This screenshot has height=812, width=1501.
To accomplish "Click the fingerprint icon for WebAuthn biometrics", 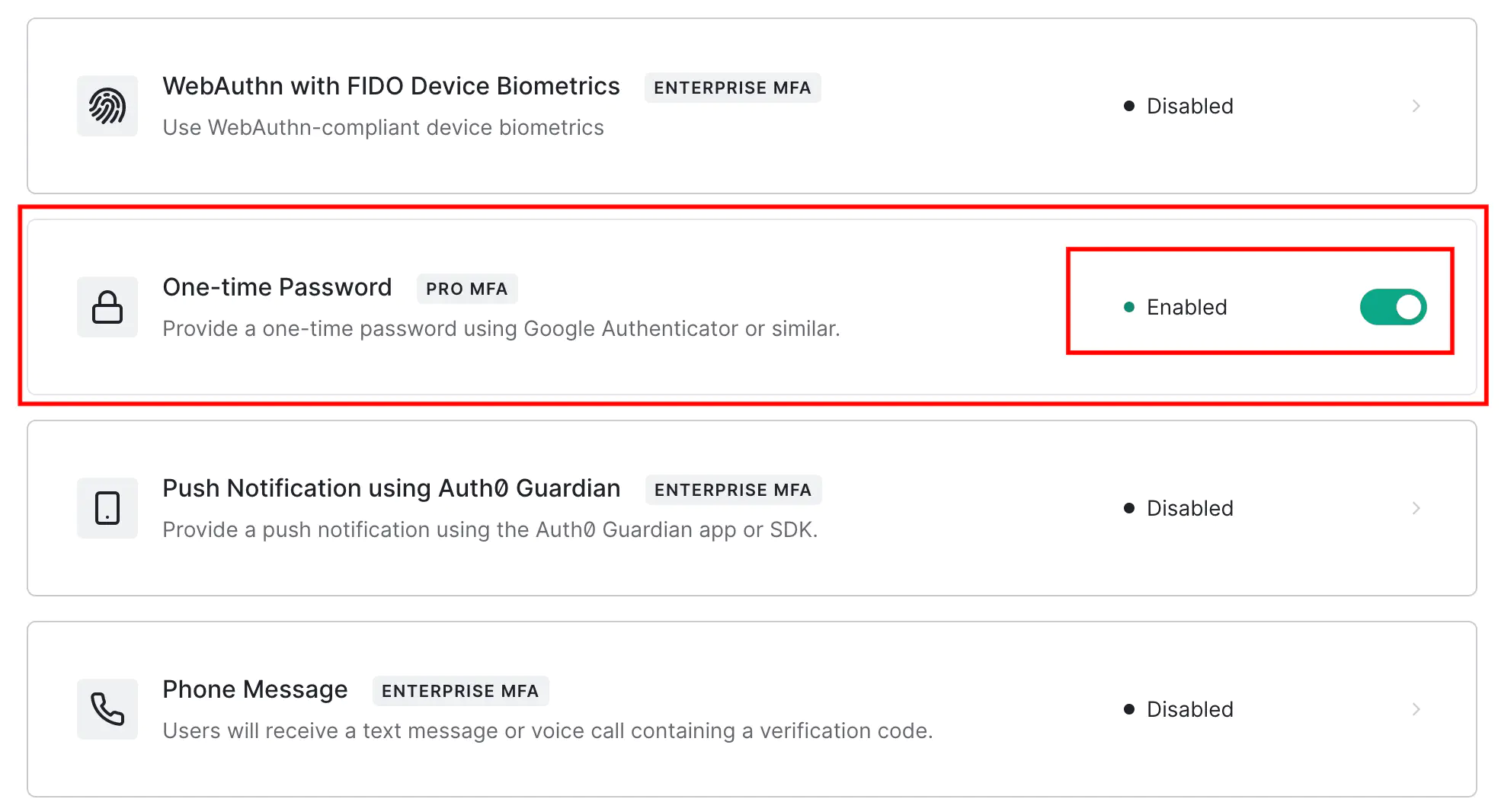I will (107, 106).
